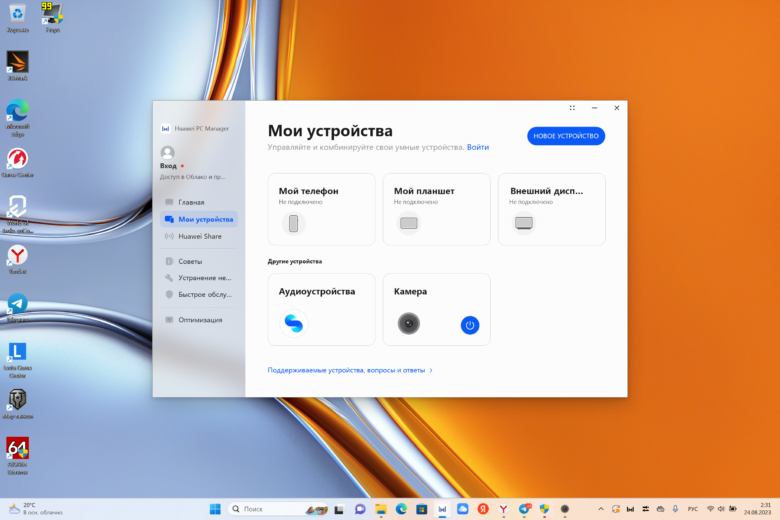Open the Устранение не... sidebar item
The image size is (780, 520).
(x=198, y=278)
